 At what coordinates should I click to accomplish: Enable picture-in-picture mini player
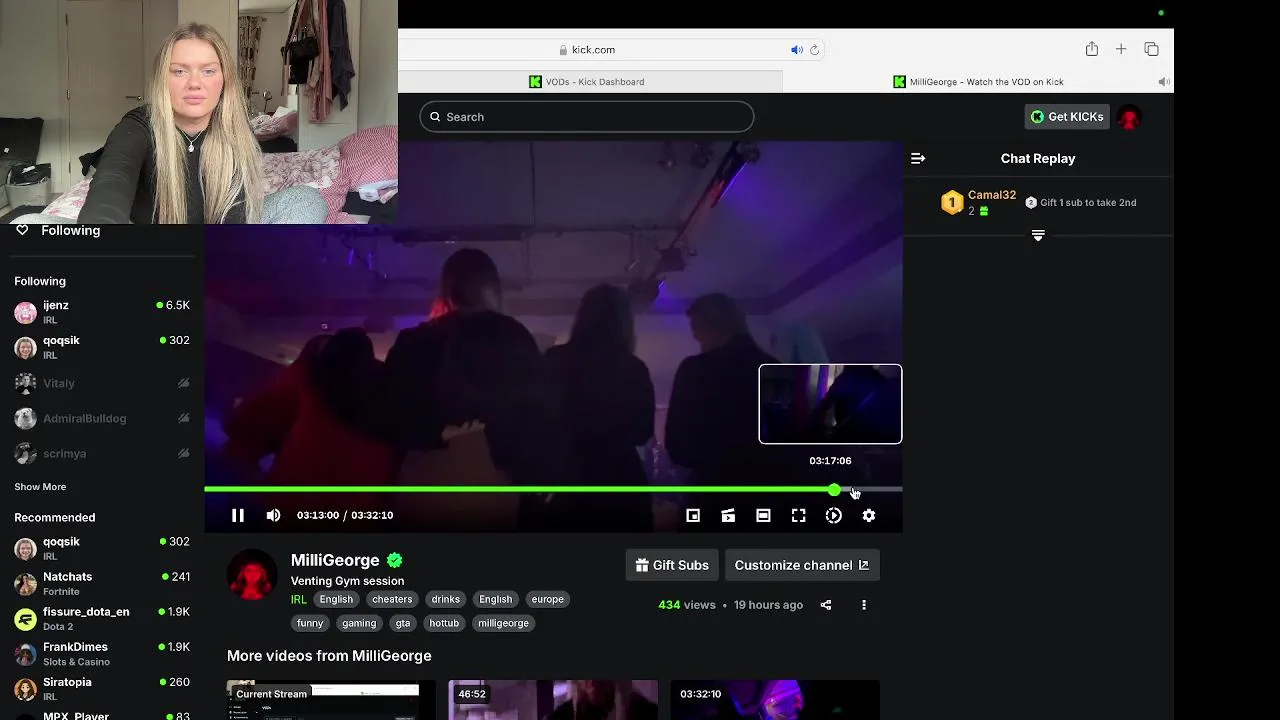(693, 515)
